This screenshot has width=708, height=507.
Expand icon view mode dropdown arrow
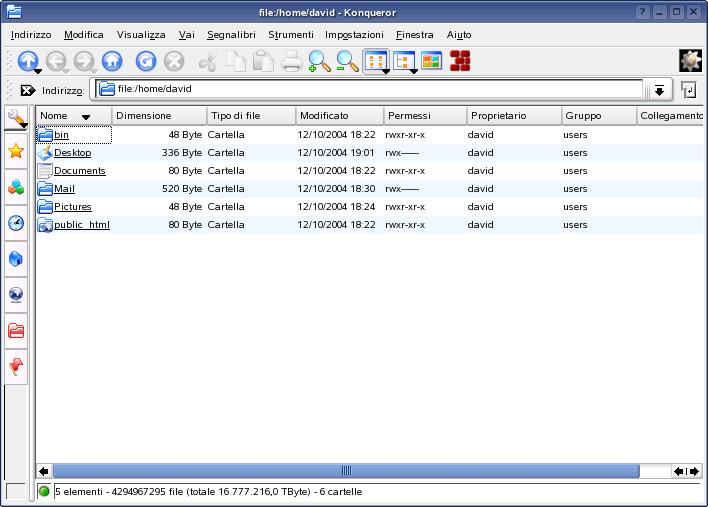[x=386, y=71]
